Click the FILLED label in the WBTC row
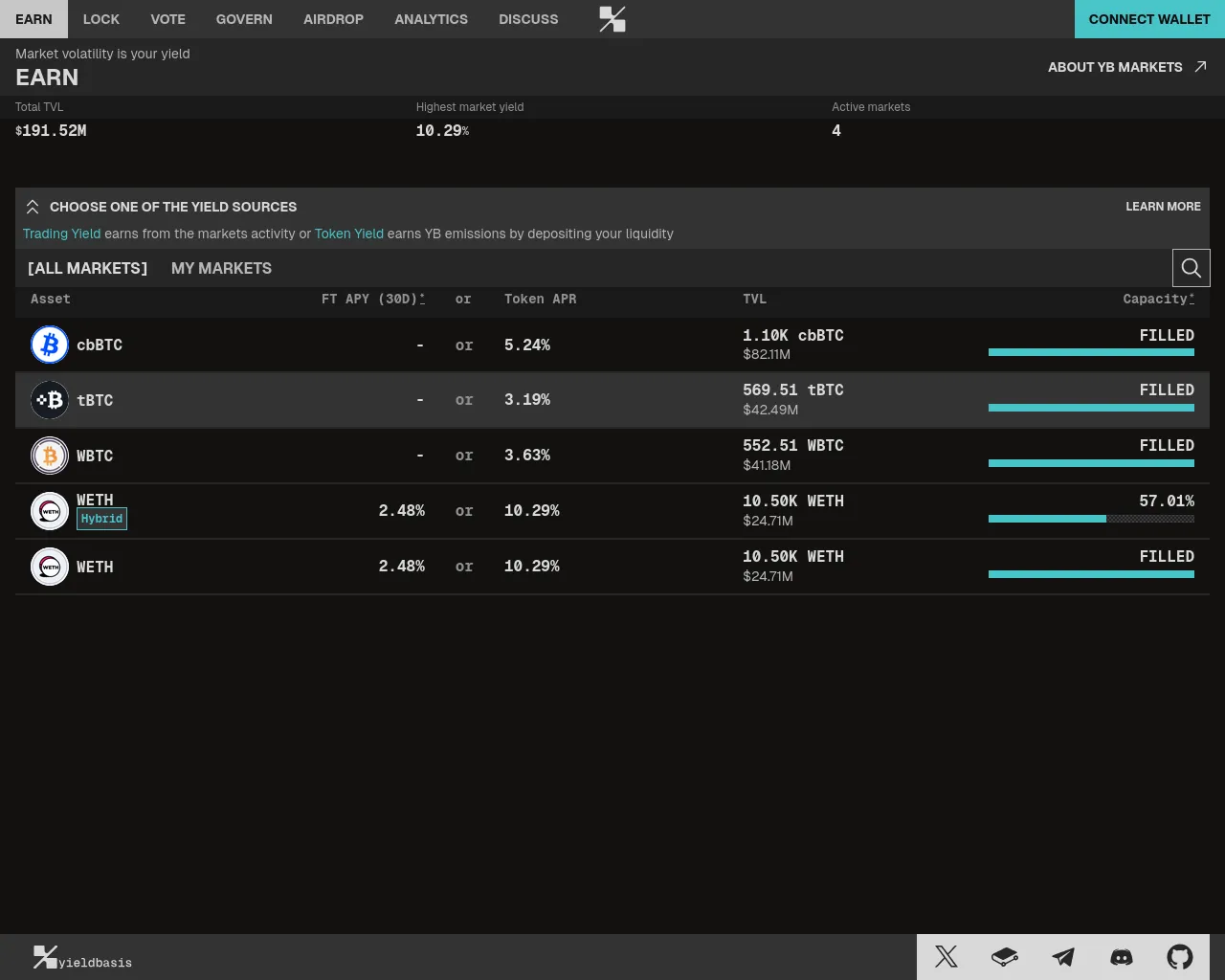The width and height of the screenshot is (1225, 980). point(1167,446)
